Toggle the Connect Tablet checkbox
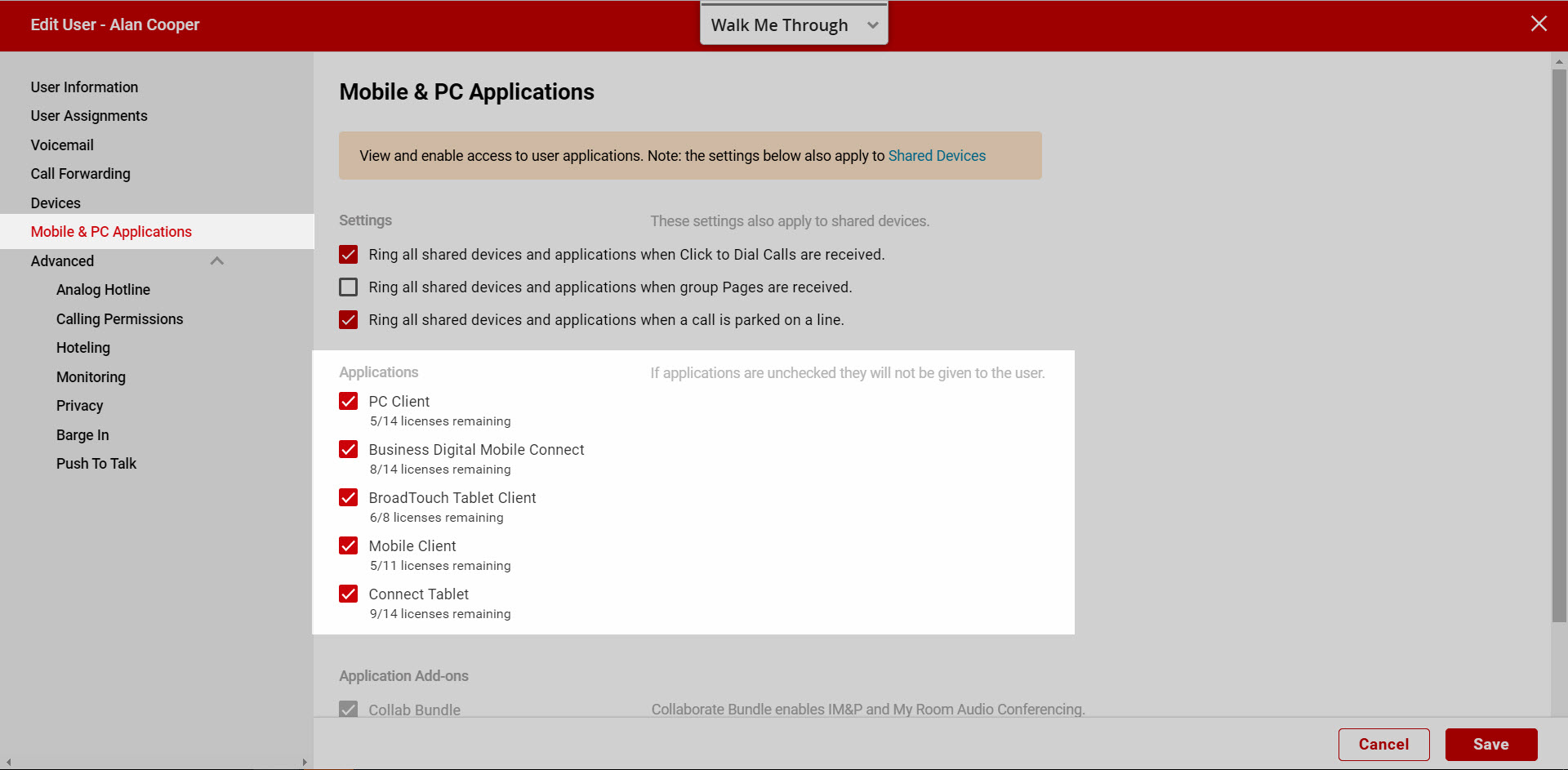The height and width of the screenshot is (770, 1568). pyautogui.click(x=348, y=594)
